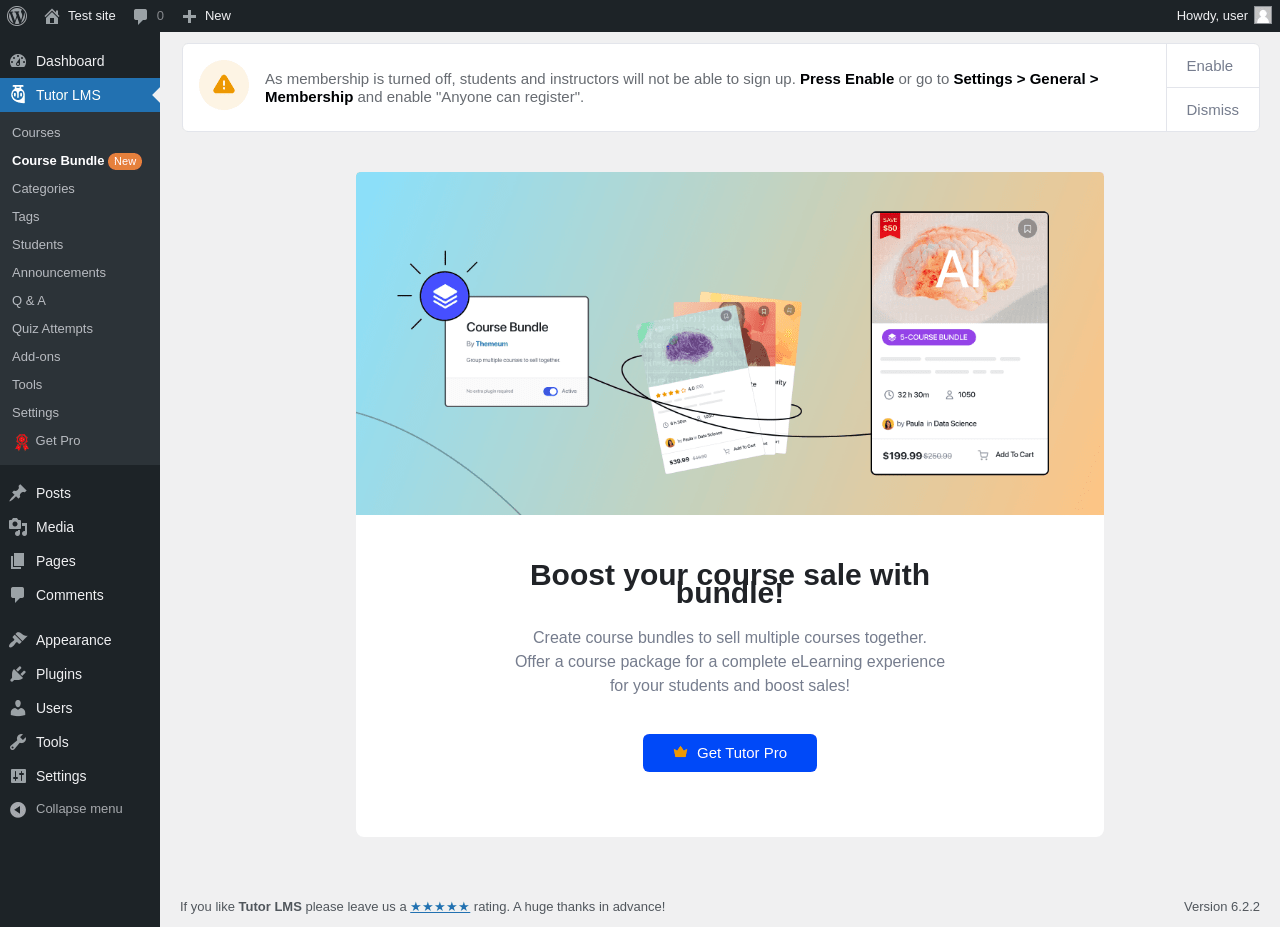Open the comments bubble in admin bar
Image resolution: width=1280 pixels, height=927 pixels.
(x=141, y=16)
